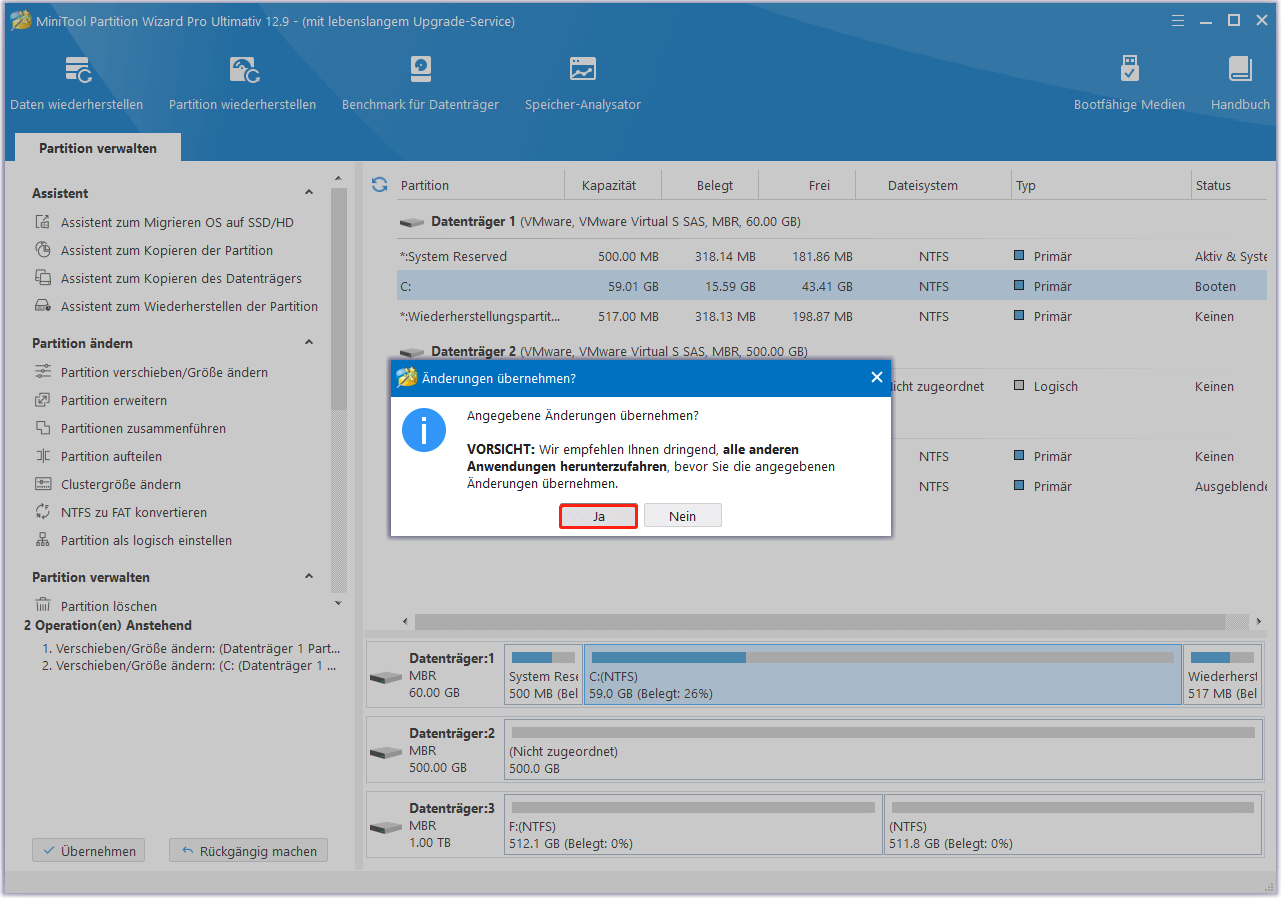
Task: Select (NTFS) 511.8 GB block on Datenträger 3
Action: tap(1073, 825)
